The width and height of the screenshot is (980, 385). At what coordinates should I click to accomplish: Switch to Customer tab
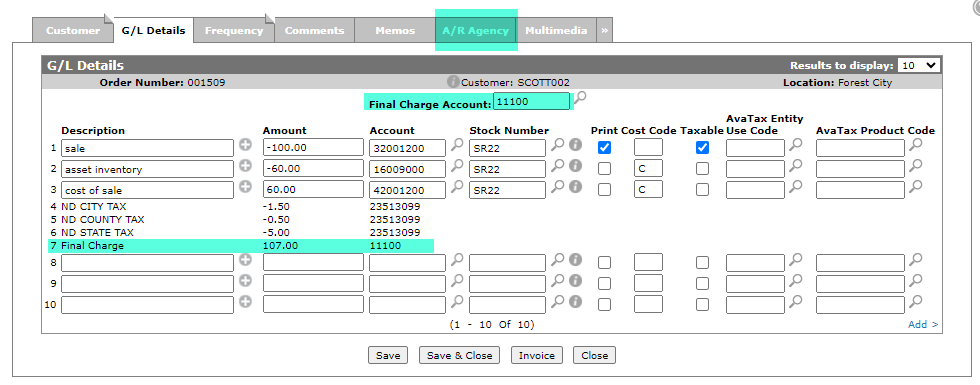[x=72, y=30]
